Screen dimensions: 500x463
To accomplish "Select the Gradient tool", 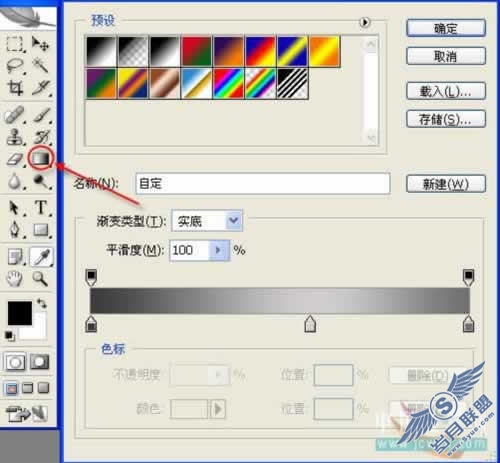I will (41, 158).
